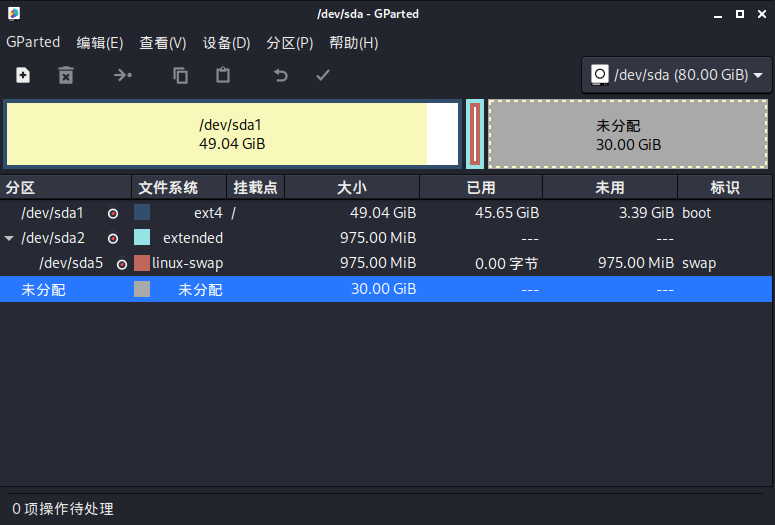The image size is (775, 525).
Task: Click the lock/mount icon beside /dev/sda5
Action: click(x=122, y=264)
